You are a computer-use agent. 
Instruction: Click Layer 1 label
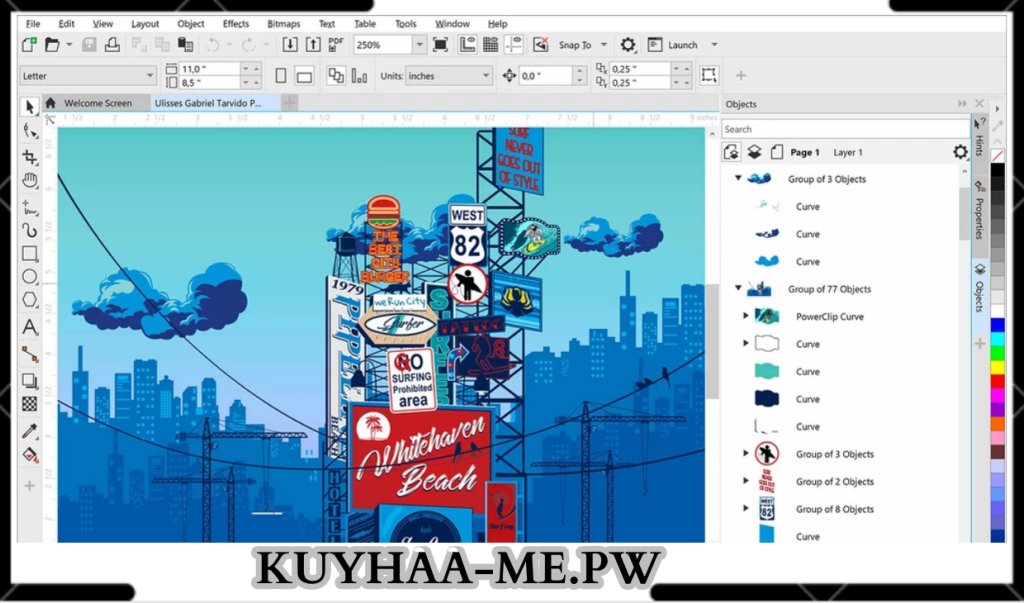[848, 152]
